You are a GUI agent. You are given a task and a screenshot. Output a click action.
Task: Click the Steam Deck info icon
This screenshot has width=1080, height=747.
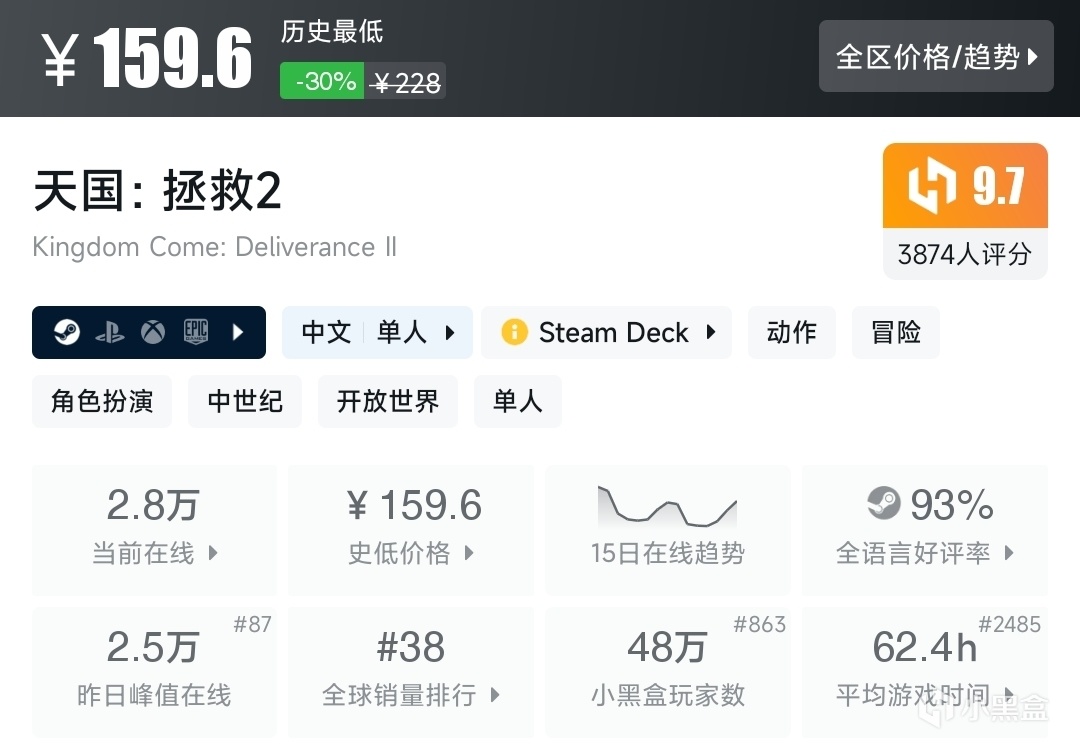point(514,332)
